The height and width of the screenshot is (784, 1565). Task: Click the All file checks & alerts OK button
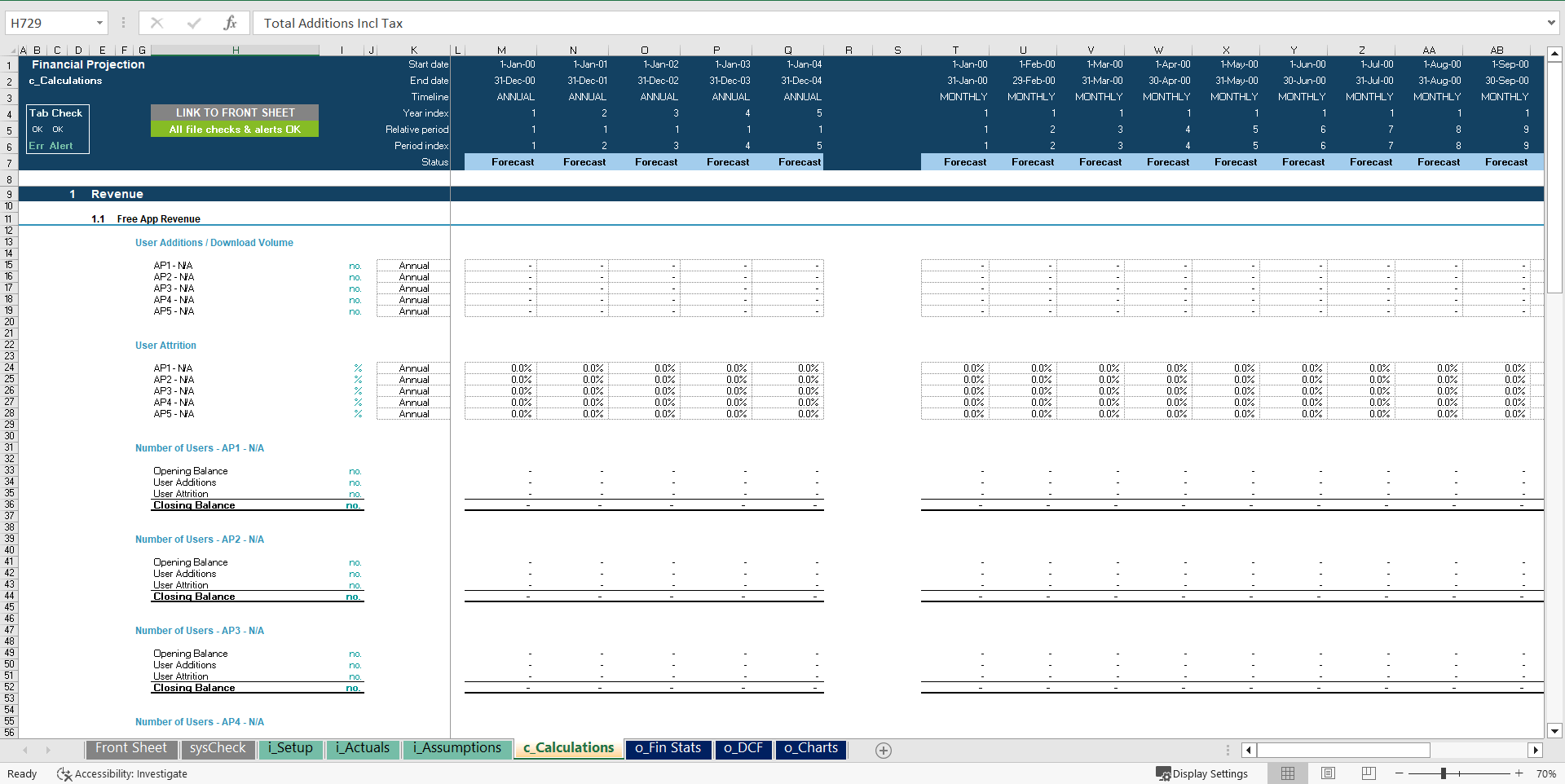[x=235, y=129]
